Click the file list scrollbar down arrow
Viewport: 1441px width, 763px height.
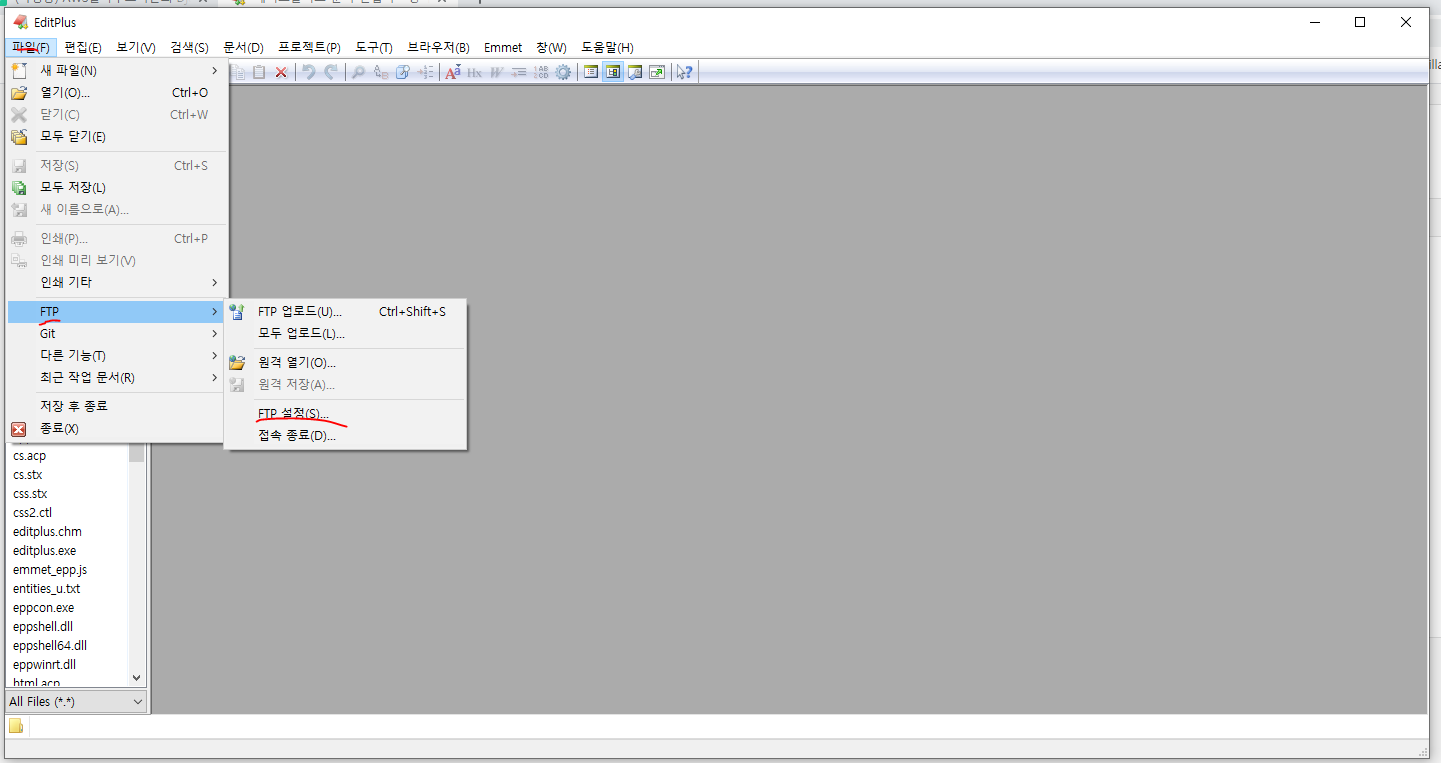(x=137, y=678)
